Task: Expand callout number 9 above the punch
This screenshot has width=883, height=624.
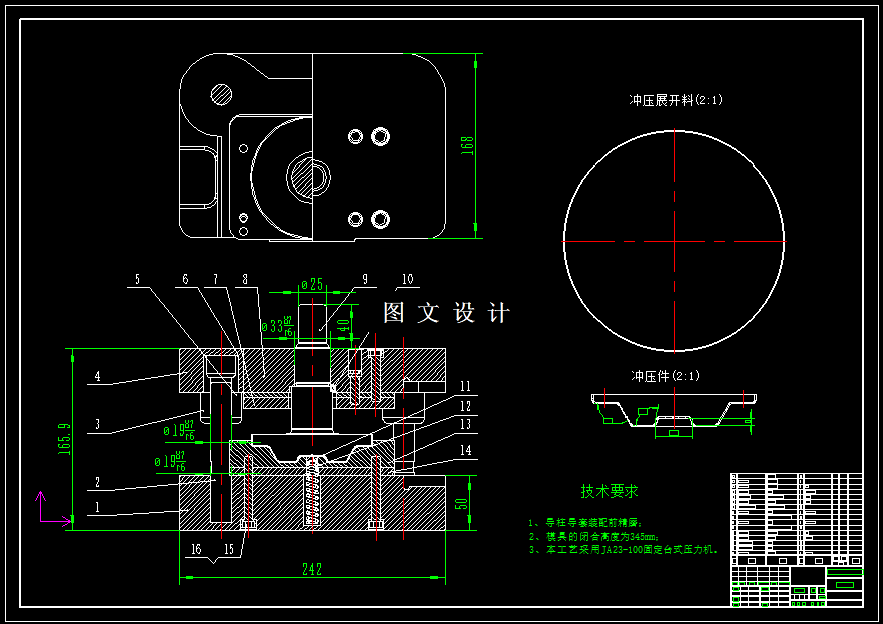Action: (x=365, y=279)
